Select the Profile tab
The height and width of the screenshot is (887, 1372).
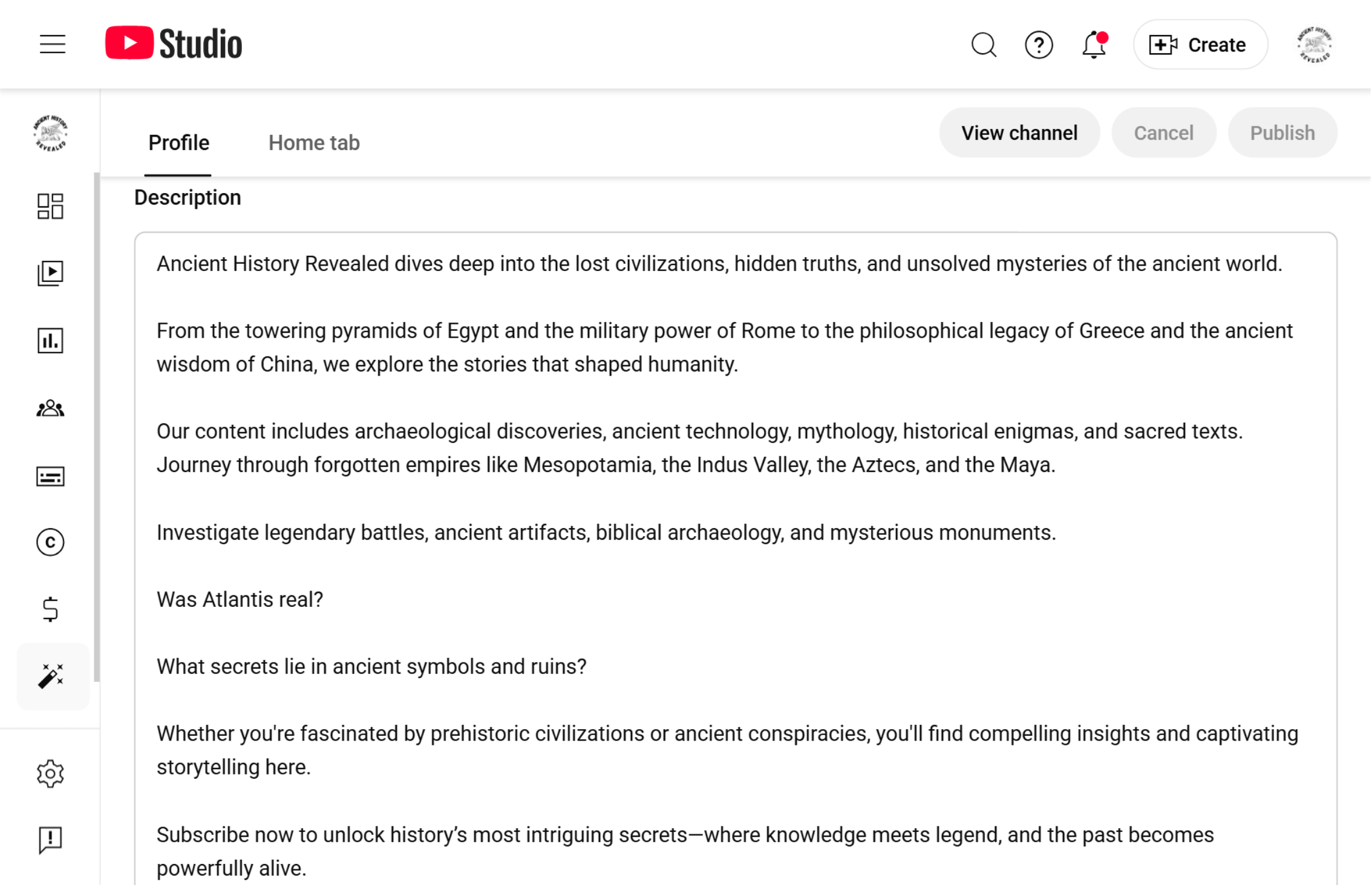[x=178, y=143]
